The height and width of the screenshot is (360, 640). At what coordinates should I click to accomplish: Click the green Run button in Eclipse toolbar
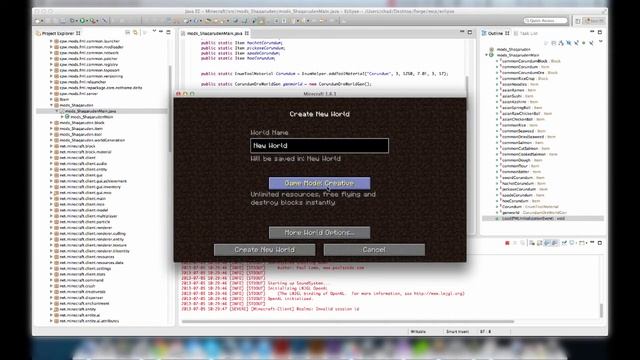(x=82, y=20)
